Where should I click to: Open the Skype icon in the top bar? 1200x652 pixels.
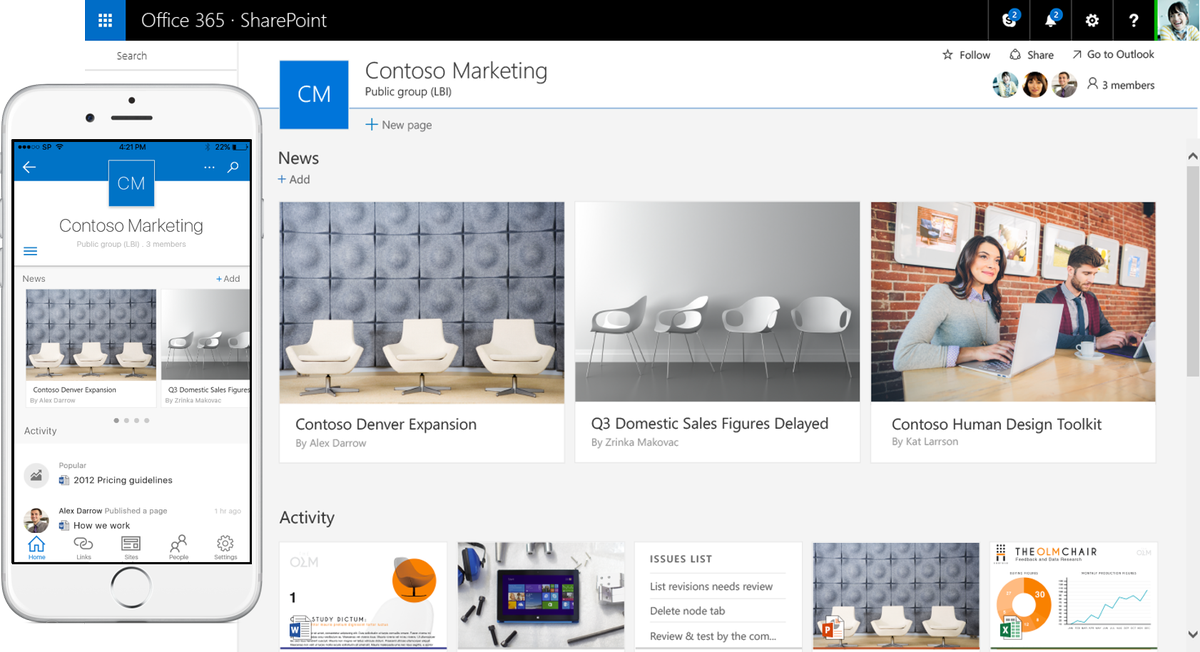[1010, 20]
